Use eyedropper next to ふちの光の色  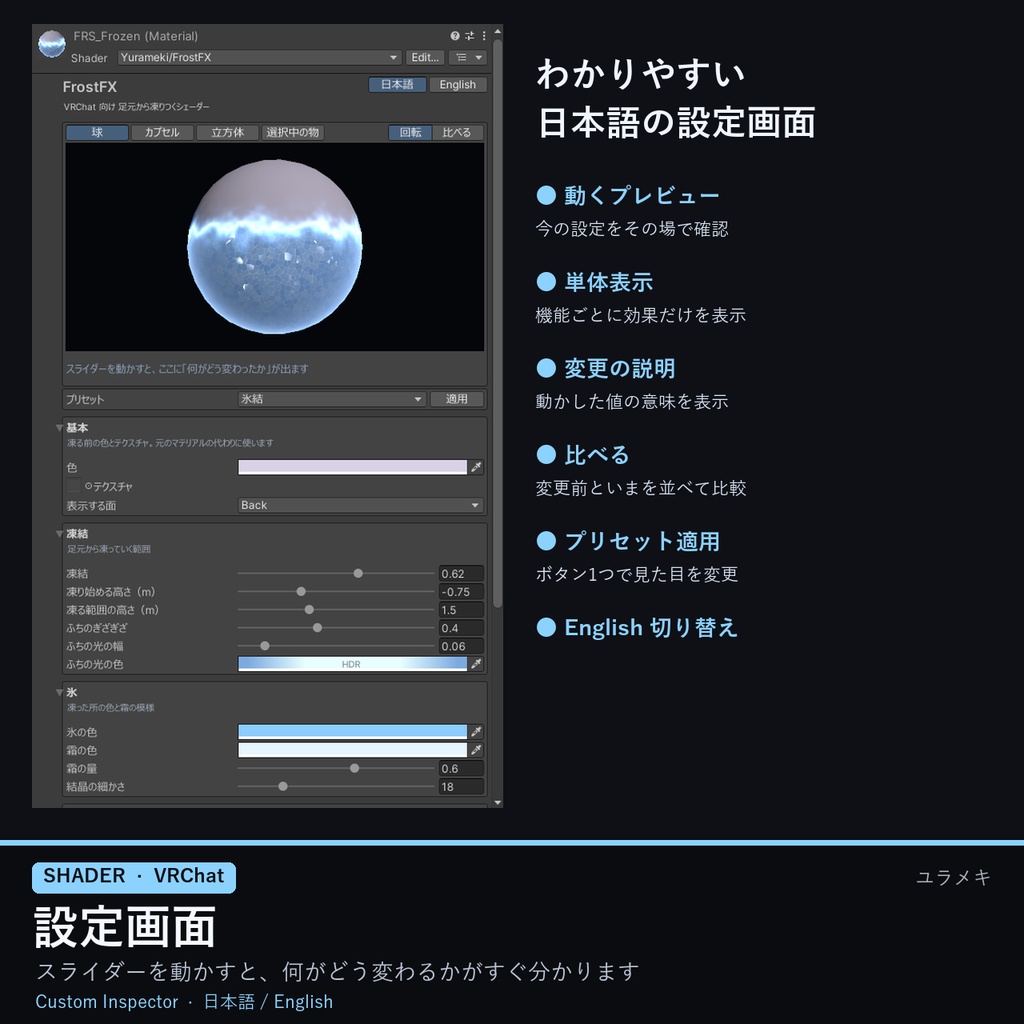(x=476, y=664)
